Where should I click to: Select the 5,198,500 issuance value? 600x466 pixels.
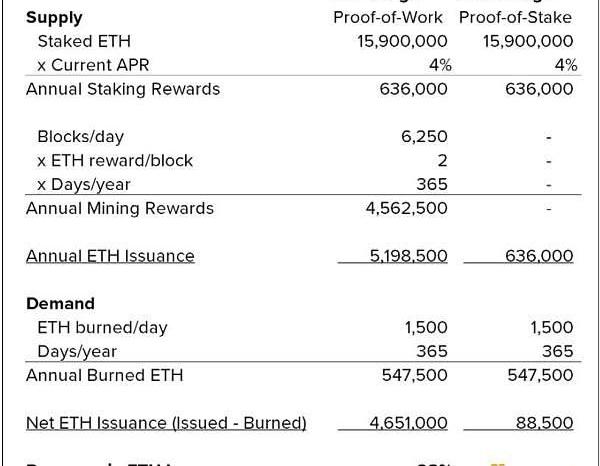[408, 256]
